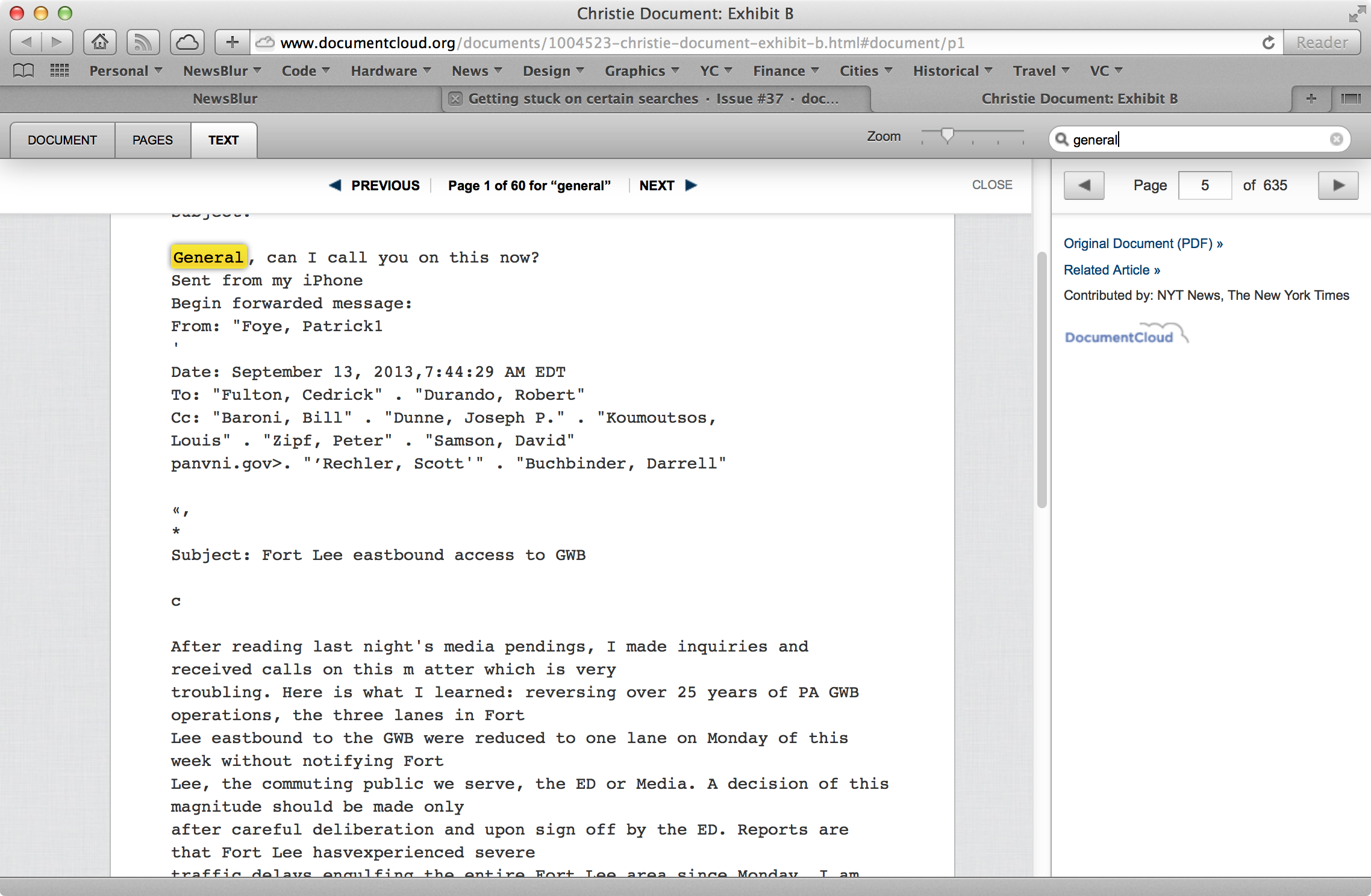
Task: Expand the News bookmarks folder
Action: coord(477,71)
